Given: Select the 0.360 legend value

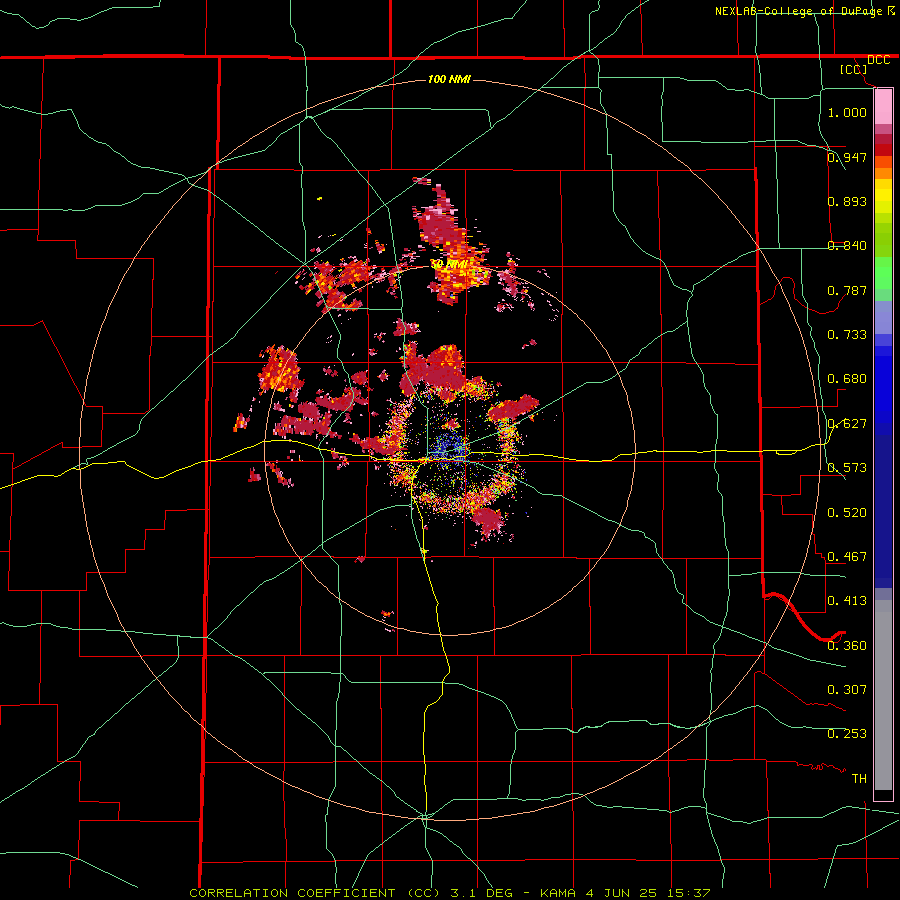Looking at the screenshot, I should 847,645.
